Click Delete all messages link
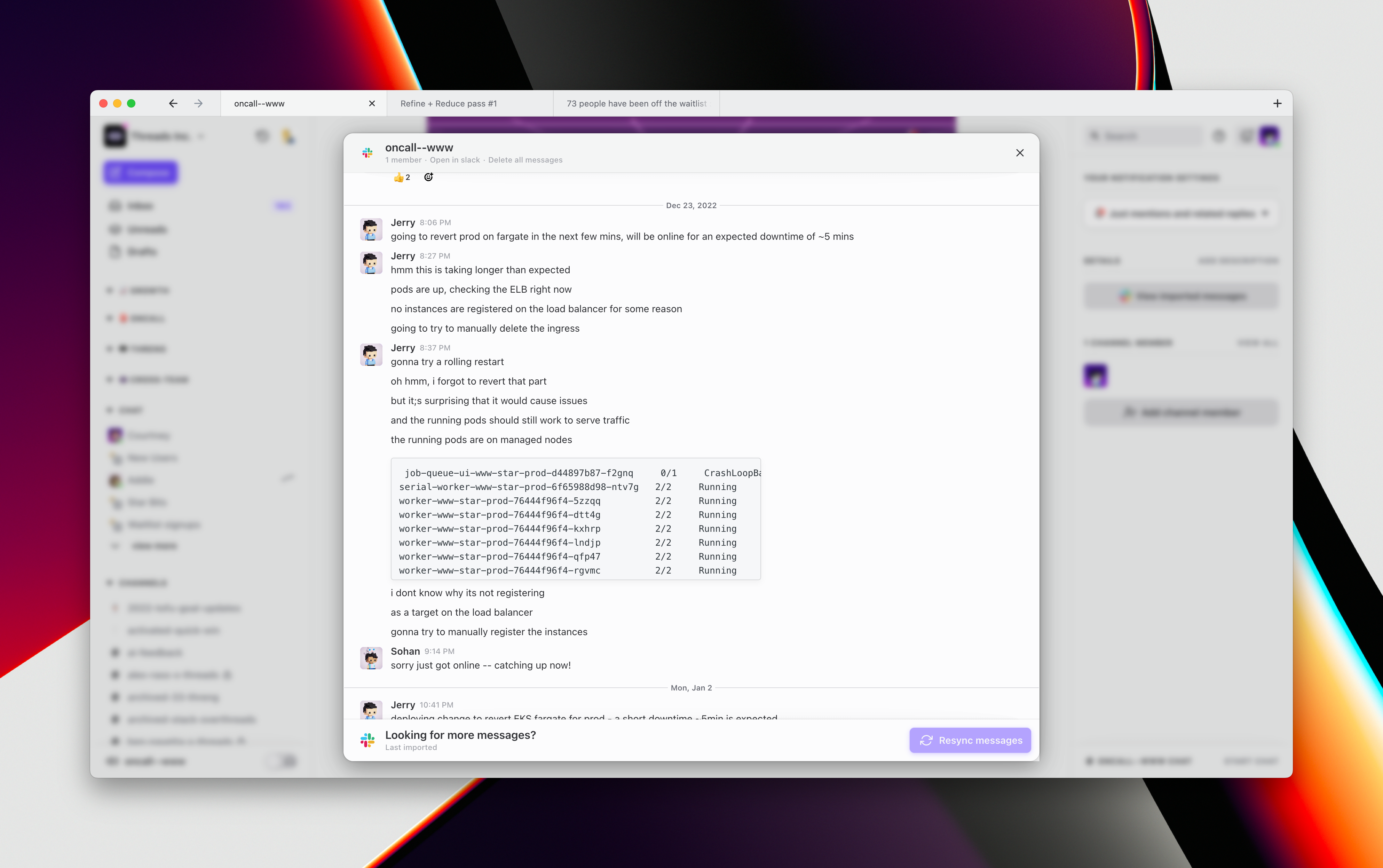1383x868 pixels. tap(525, 160)
